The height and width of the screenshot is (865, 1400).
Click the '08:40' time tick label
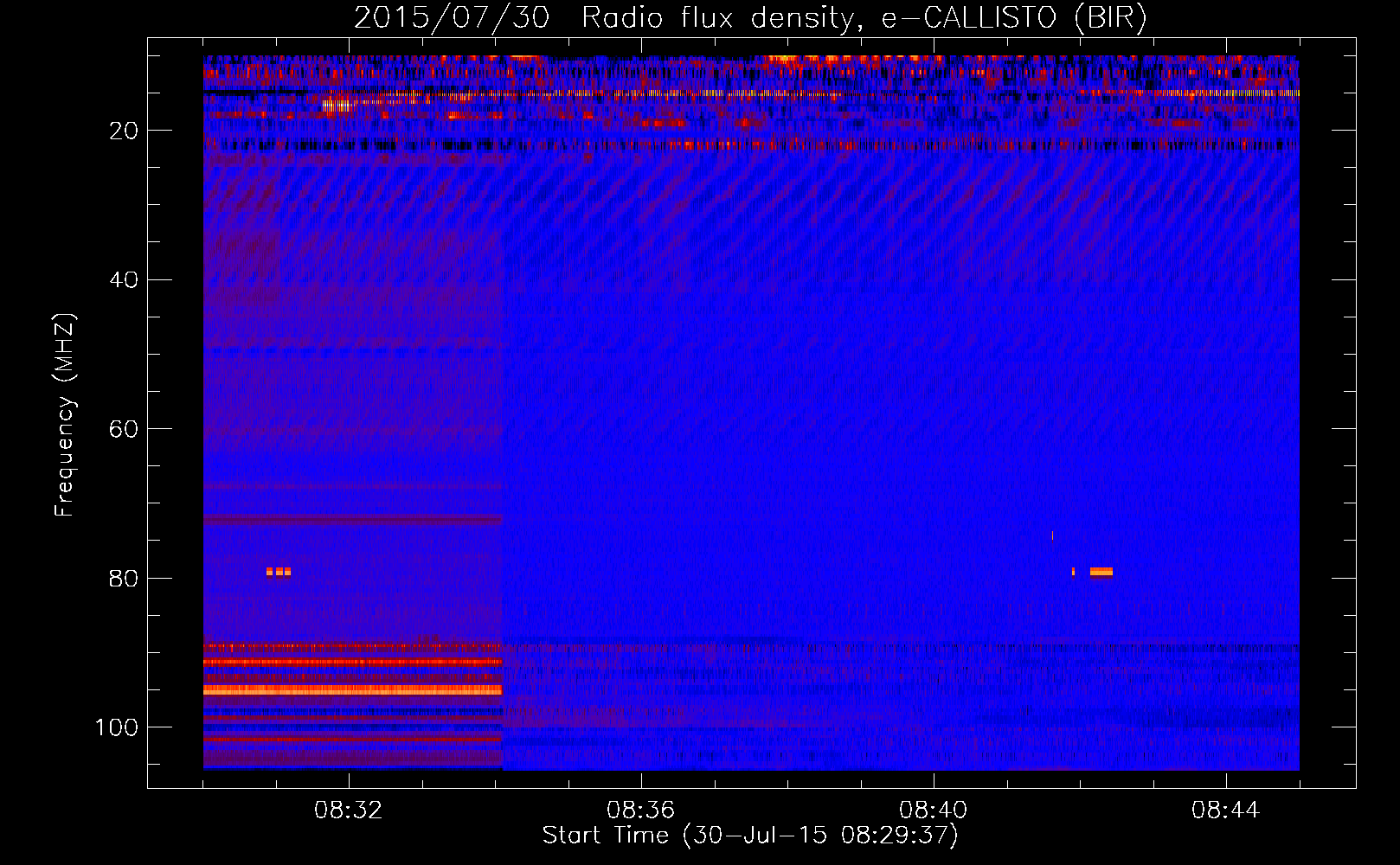(933, 811)
